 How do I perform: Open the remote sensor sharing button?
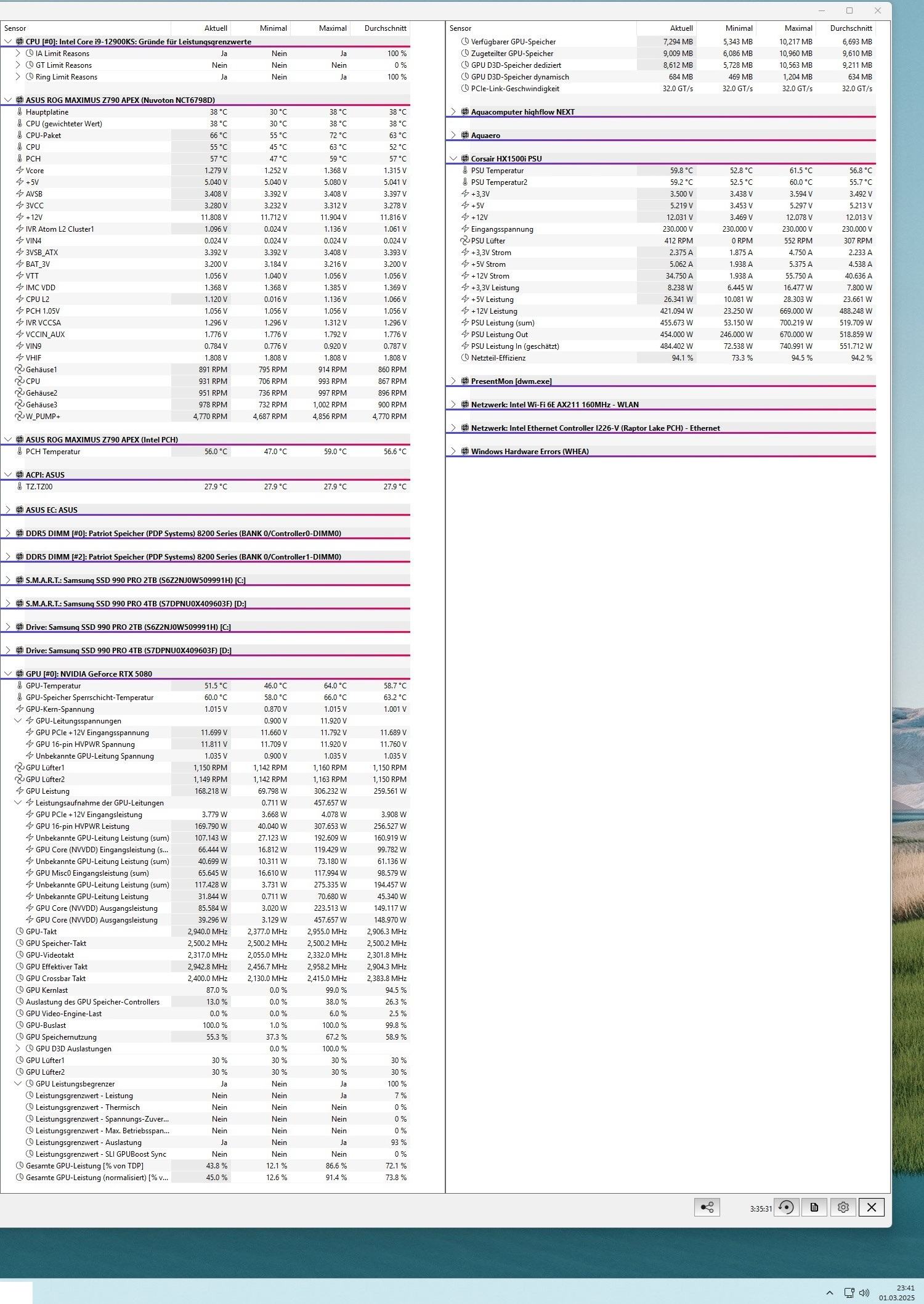[x=707, y=1207]
